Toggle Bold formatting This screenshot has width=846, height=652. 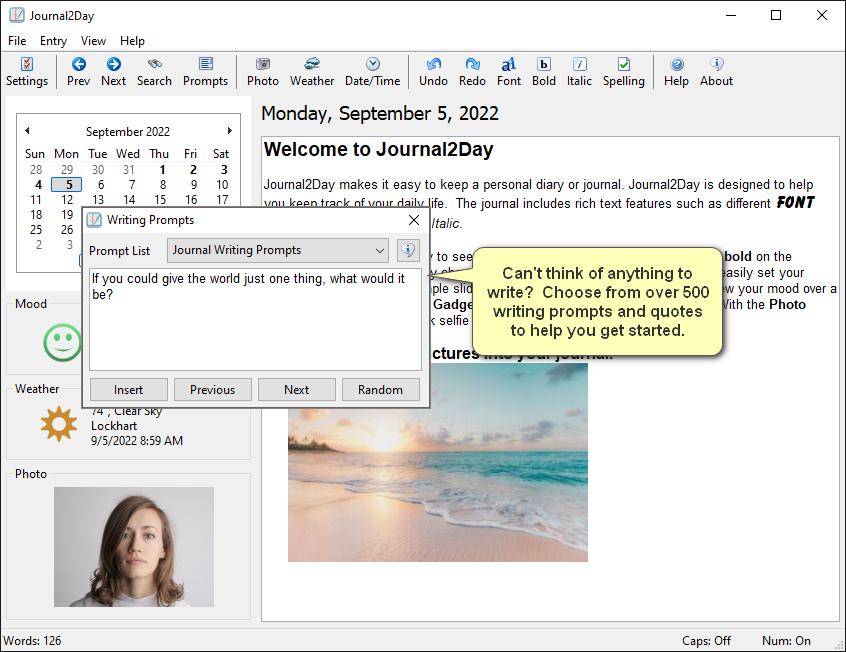(x=544, y=72)
